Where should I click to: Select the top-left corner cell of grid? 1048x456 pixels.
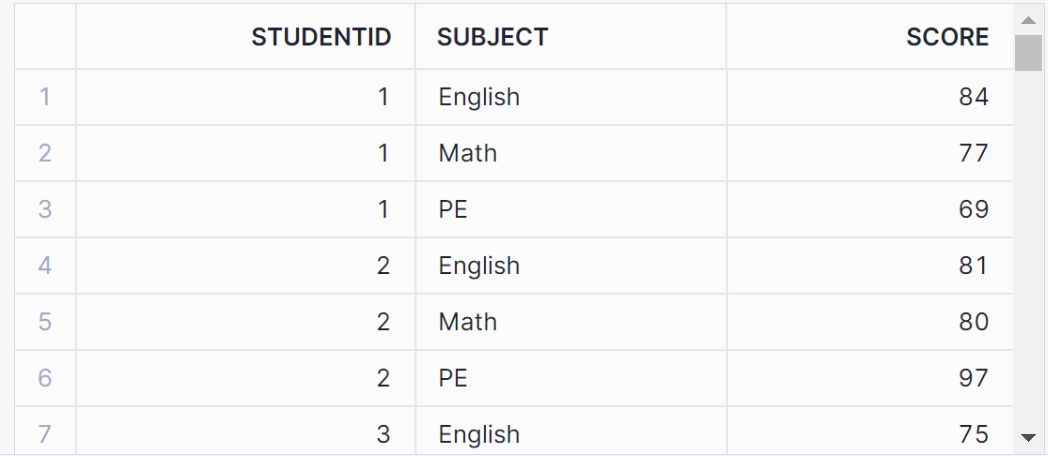click(x=45, y=38)
